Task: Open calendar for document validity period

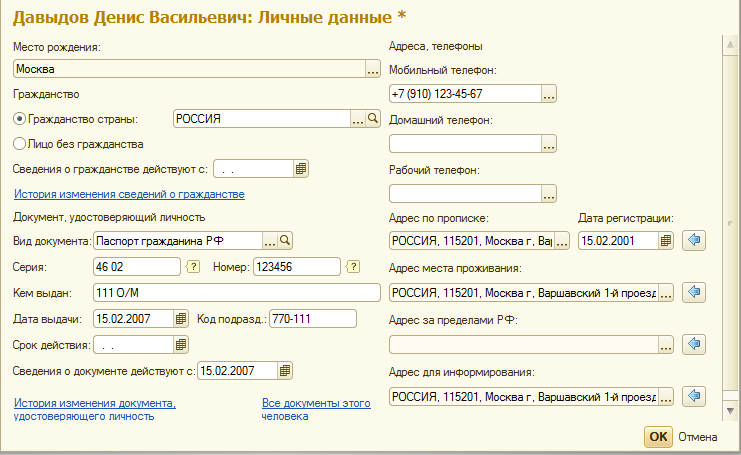Action: pos(181,345)
